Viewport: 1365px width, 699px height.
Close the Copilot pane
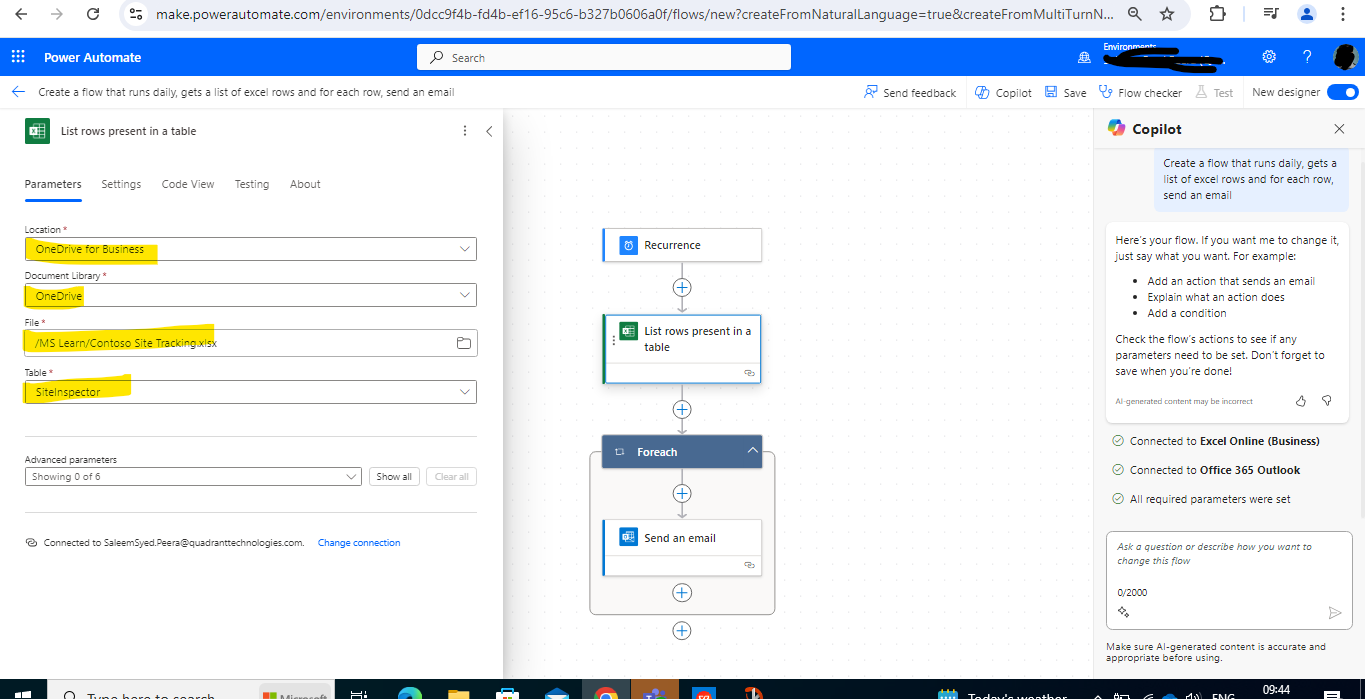[1339, 129]
